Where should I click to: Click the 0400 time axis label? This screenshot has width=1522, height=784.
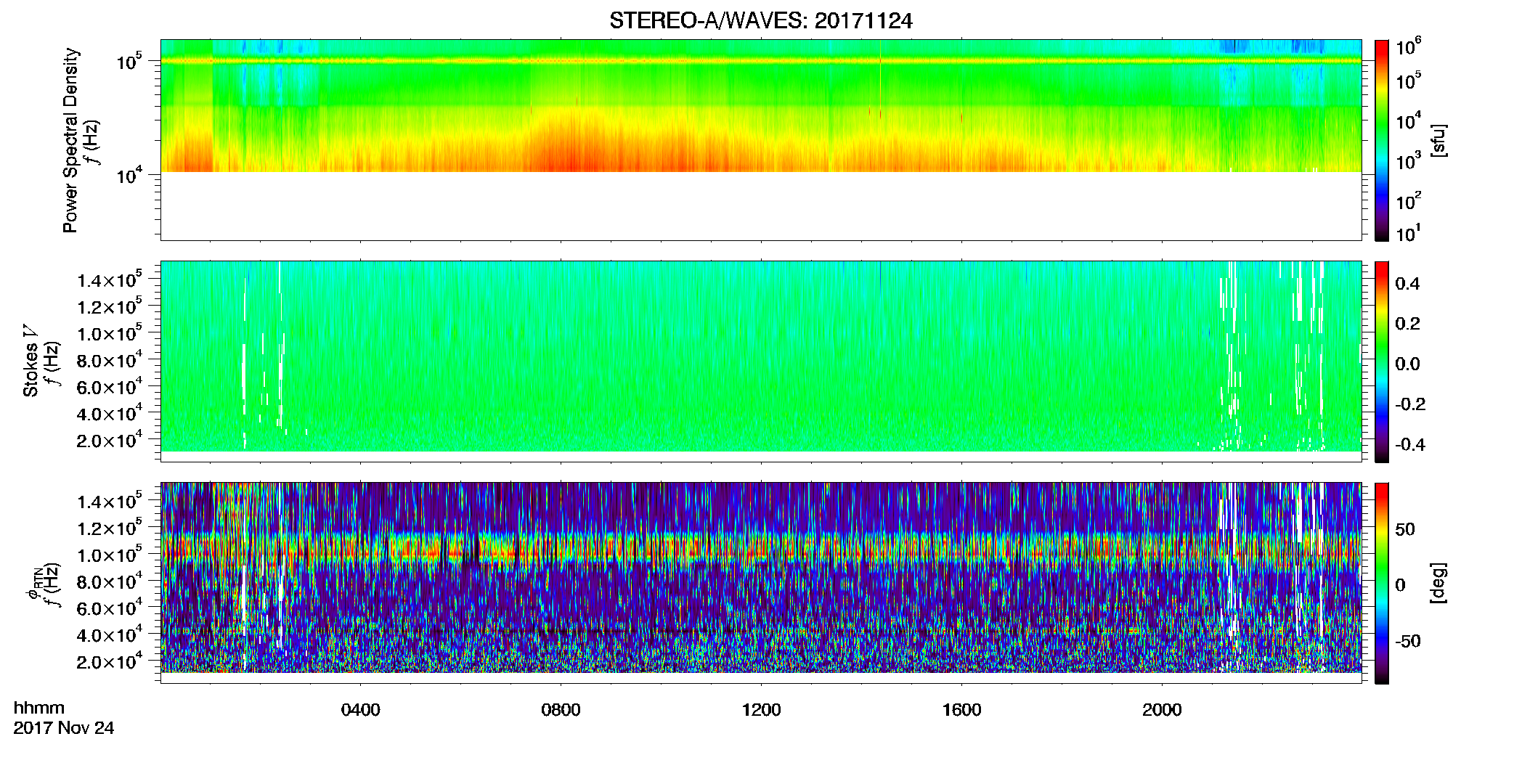360,710
